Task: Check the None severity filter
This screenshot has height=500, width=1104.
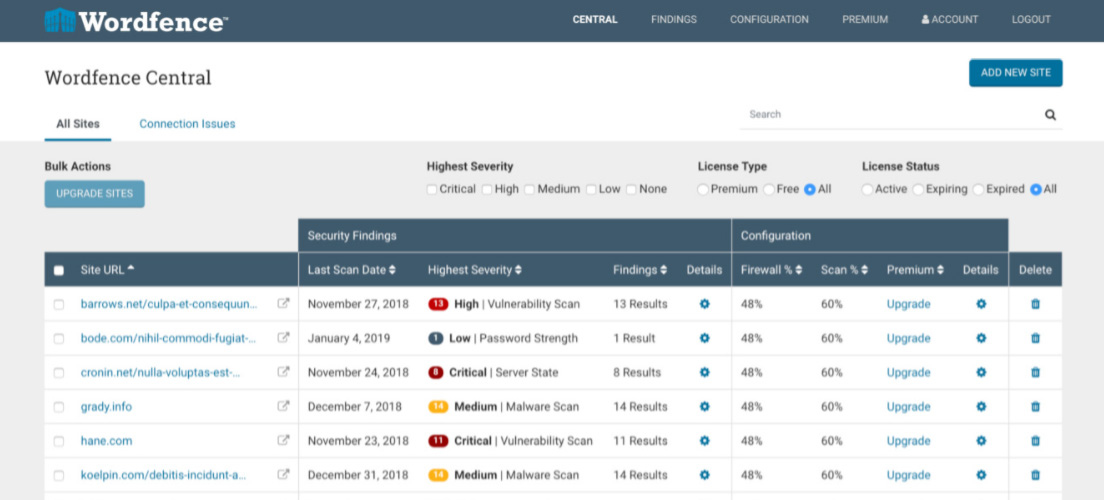Action: pos(632,189)
